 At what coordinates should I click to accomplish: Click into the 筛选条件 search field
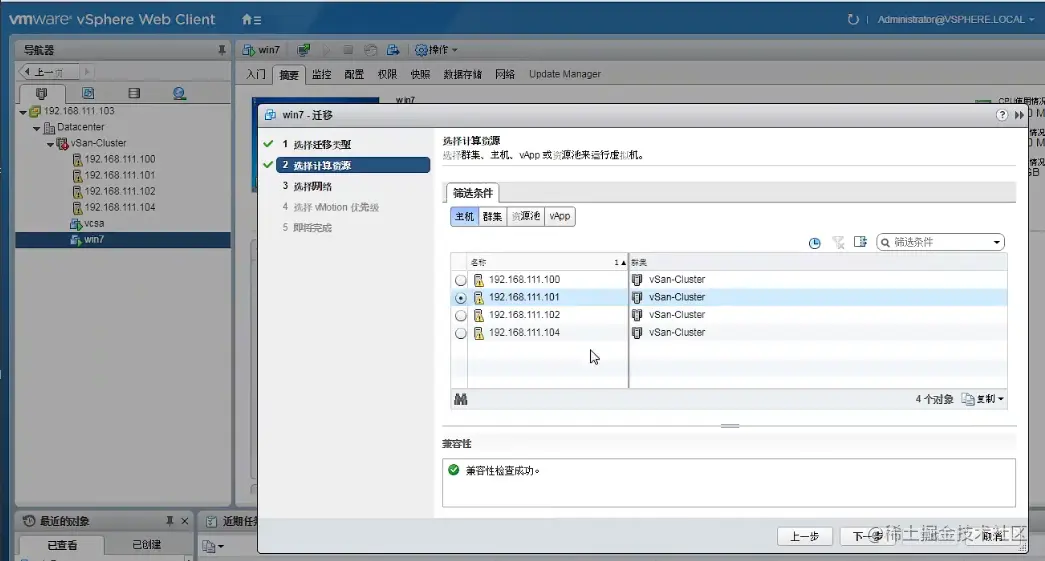pyautogui.click(x=940, y=242)
